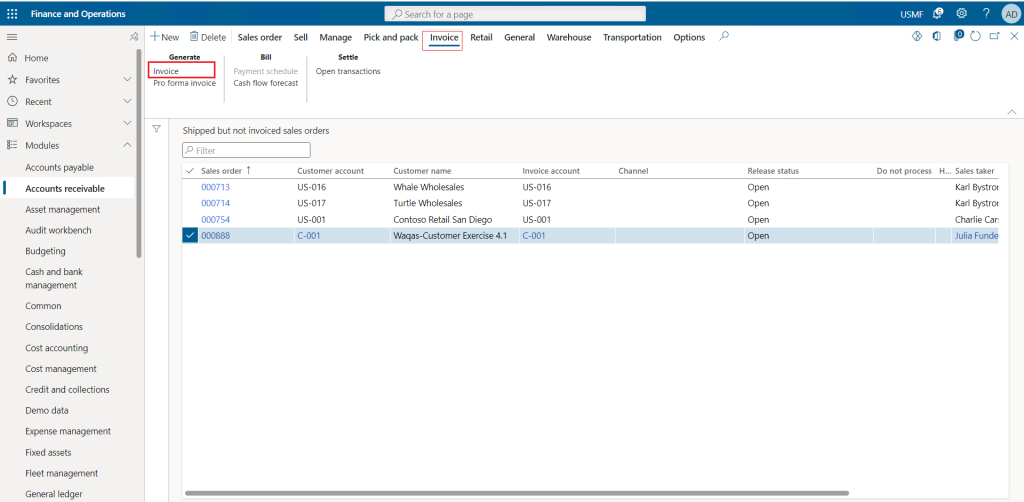Screen dimensions: 1024x502
Task: Open the Warehouse tab
Action: coord(569,37)
